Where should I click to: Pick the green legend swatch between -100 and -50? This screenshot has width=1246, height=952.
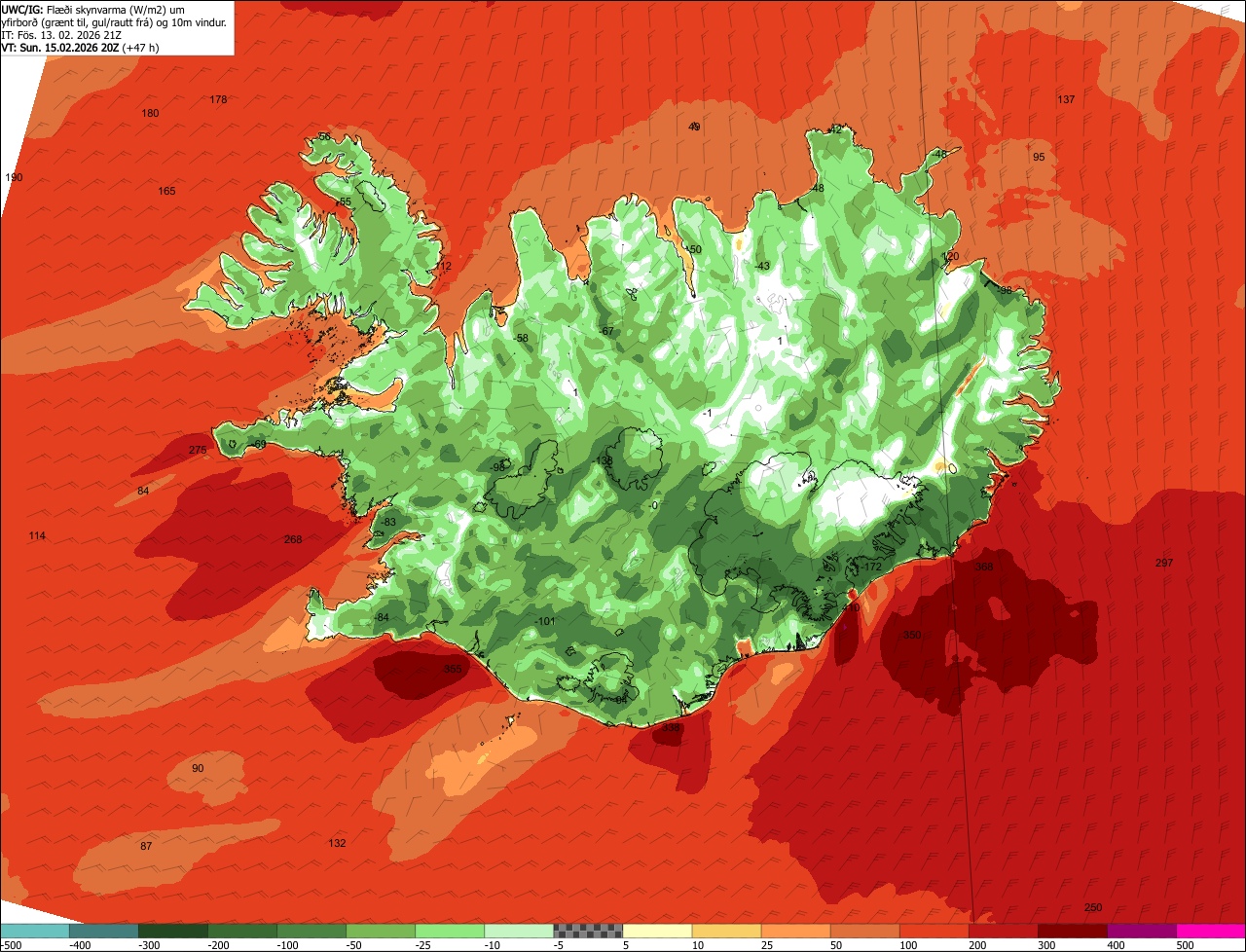(311, 931)
